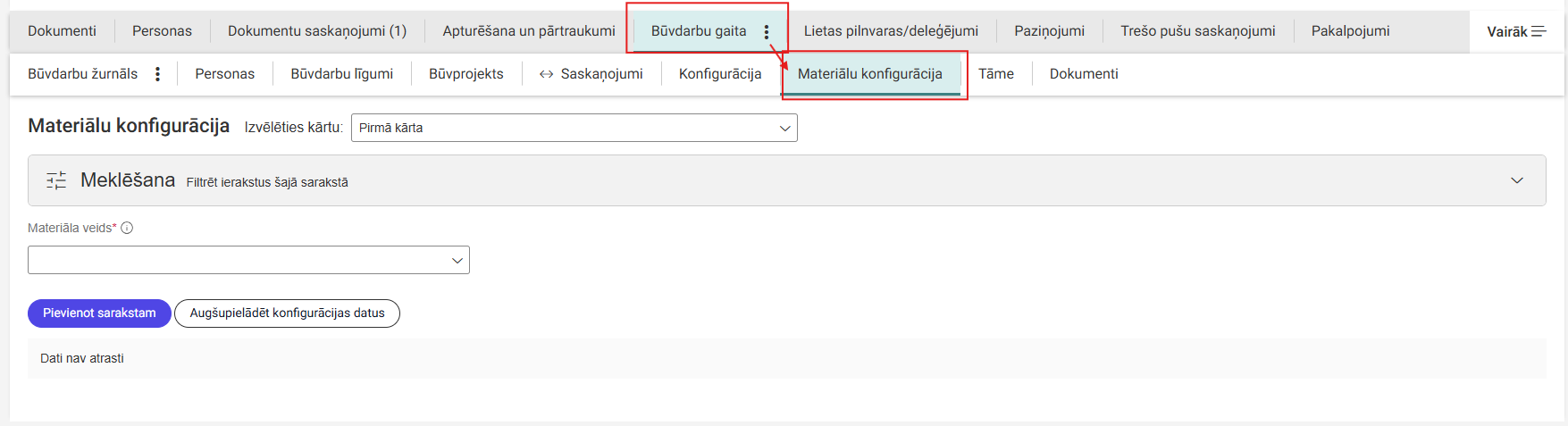Open the Būvdarbu žurnāls three-dot menu

pos(157,74)
